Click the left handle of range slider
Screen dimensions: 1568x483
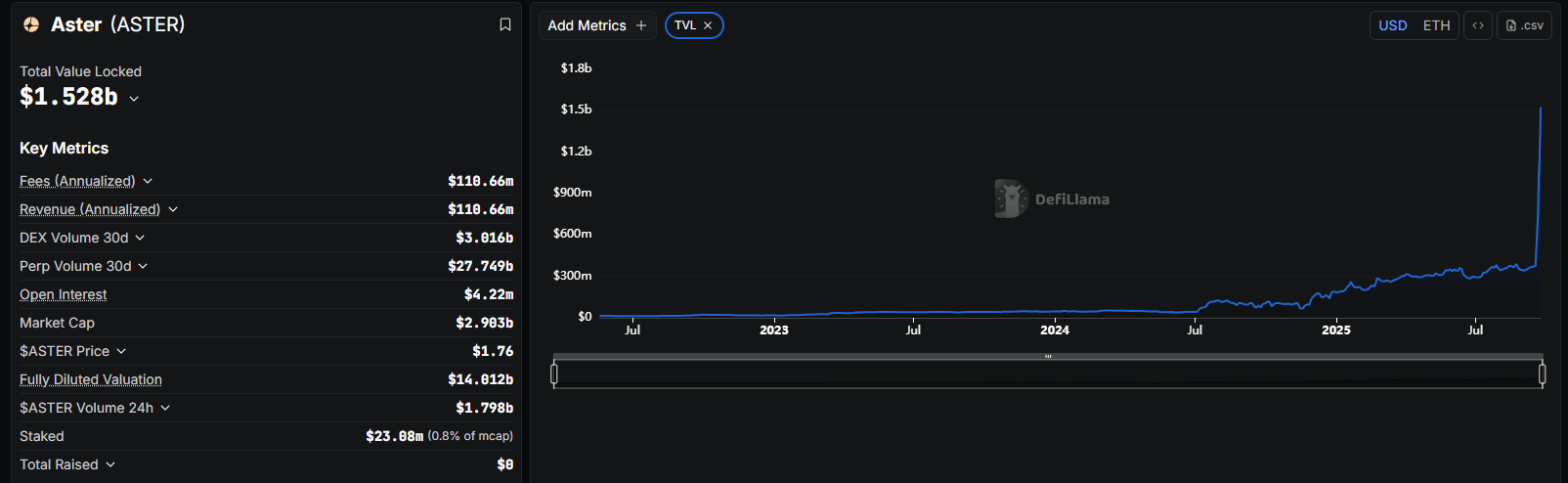[x=554, y=373]
